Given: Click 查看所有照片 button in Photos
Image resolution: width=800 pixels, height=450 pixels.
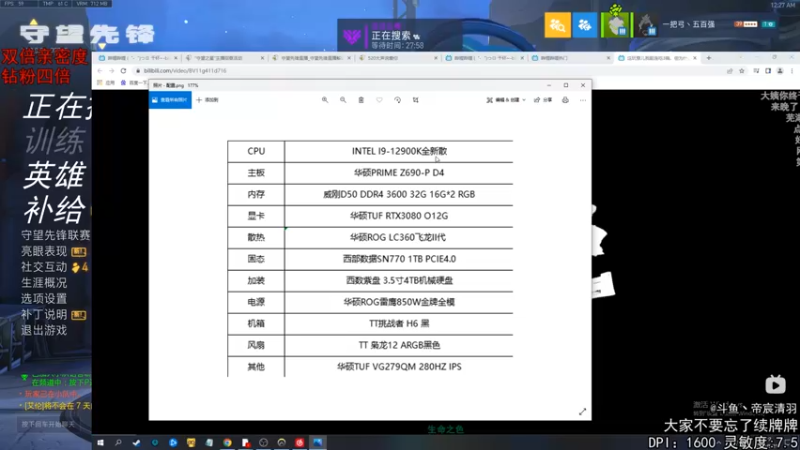Looking at the screenshot, I should click(170, 100).
